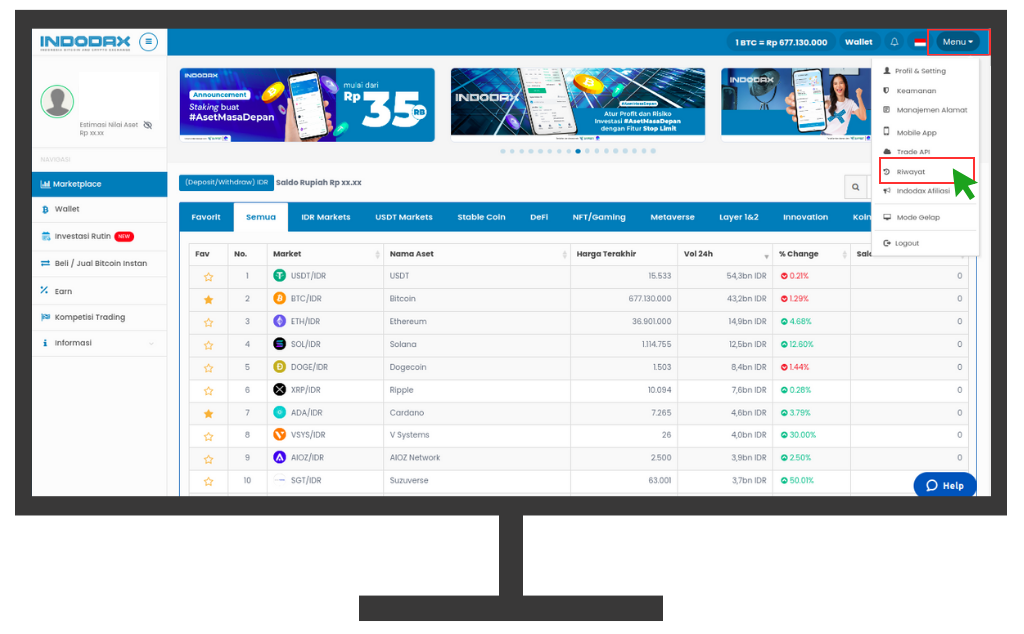Click the XRP coin icon

(x=280, y=390)
